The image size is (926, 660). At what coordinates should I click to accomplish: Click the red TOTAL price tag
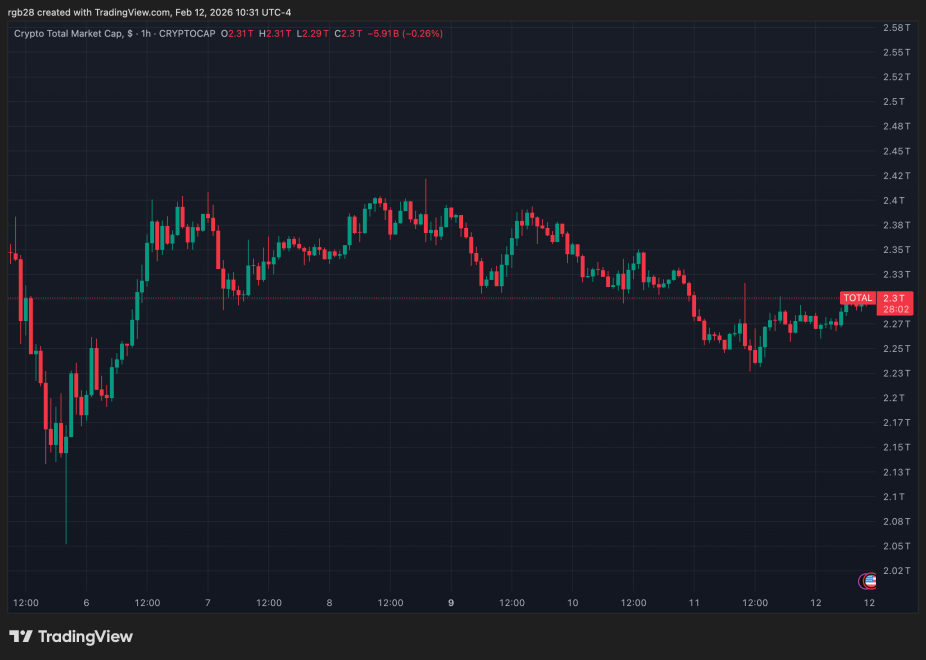[858, 298]
